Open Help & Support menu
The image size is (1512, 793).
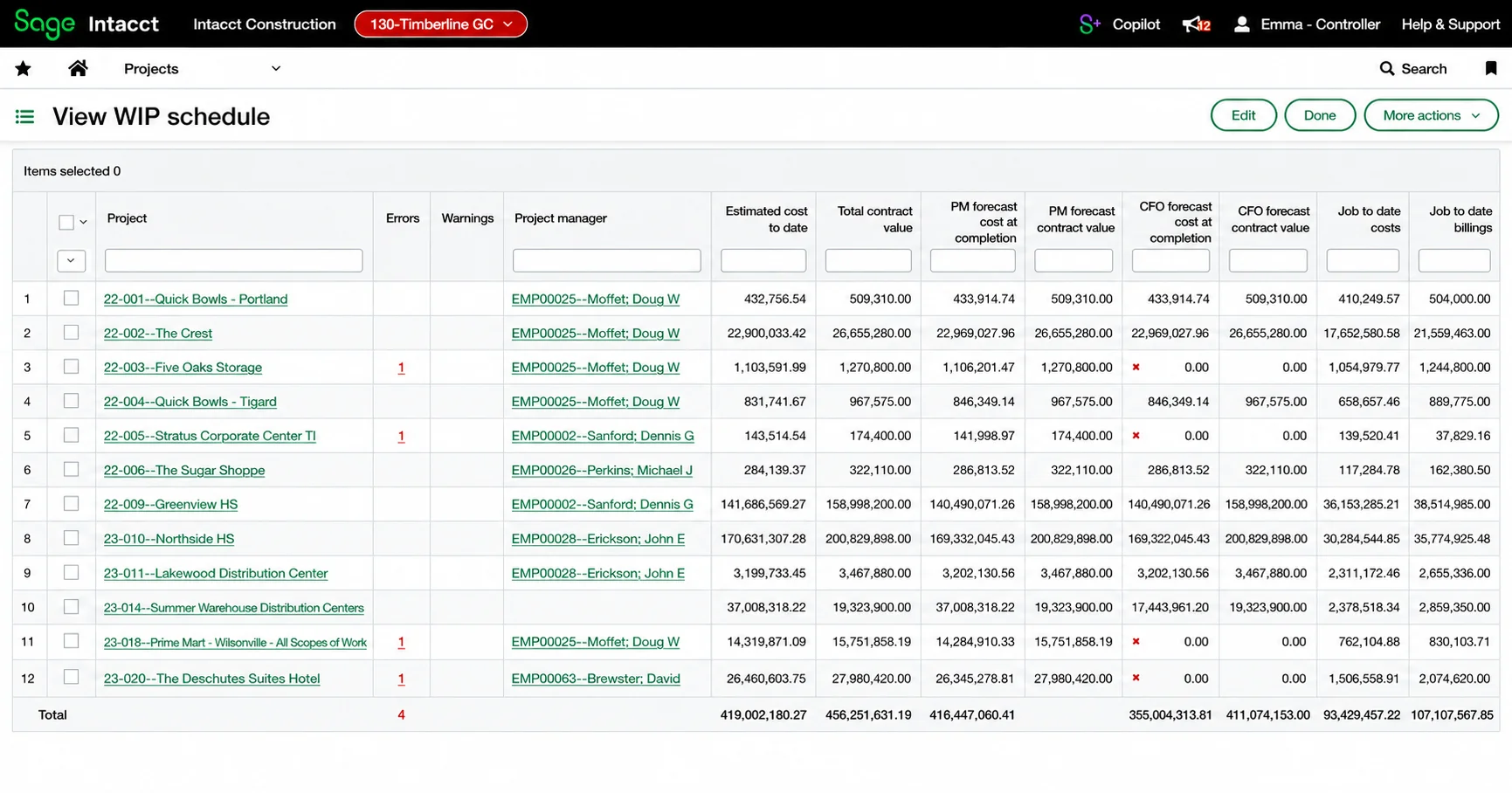(1450, 24)
